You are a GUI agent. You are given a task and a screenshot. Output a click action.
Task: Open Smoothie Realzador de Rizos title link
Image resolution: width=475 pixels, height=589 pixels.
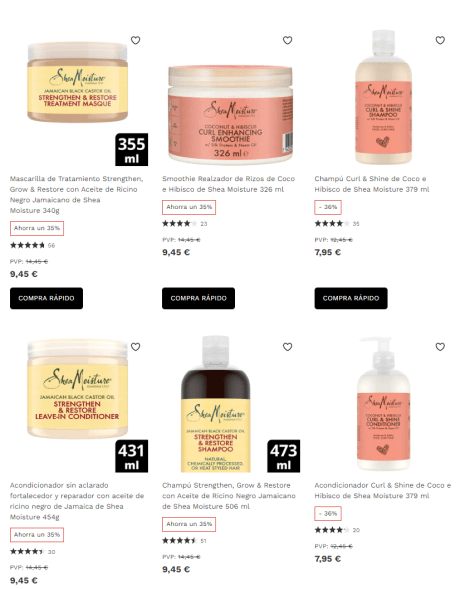pos(228,184)
